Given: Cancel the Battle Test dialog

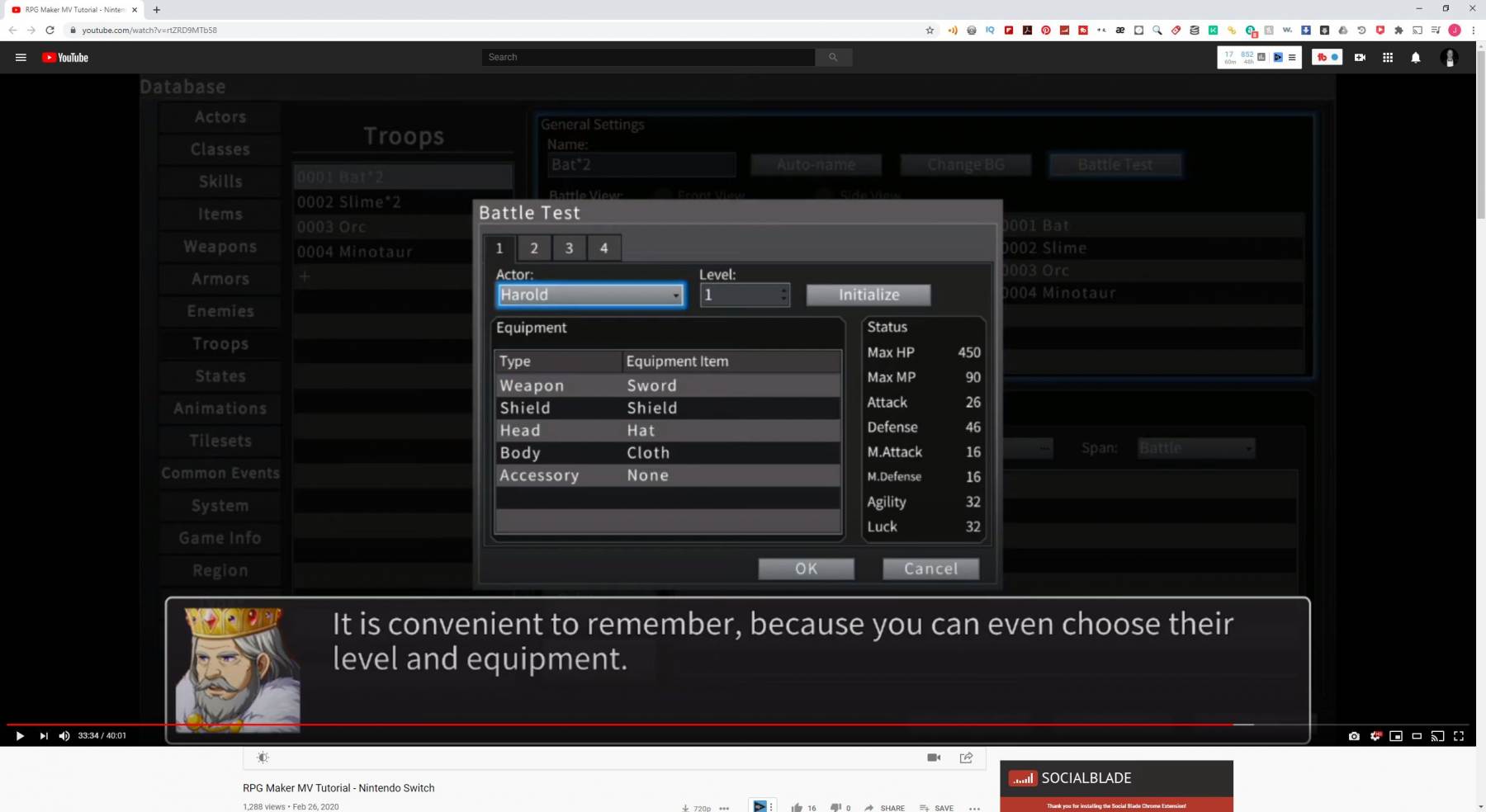Looking at the screenshot, I should [931, 569].
